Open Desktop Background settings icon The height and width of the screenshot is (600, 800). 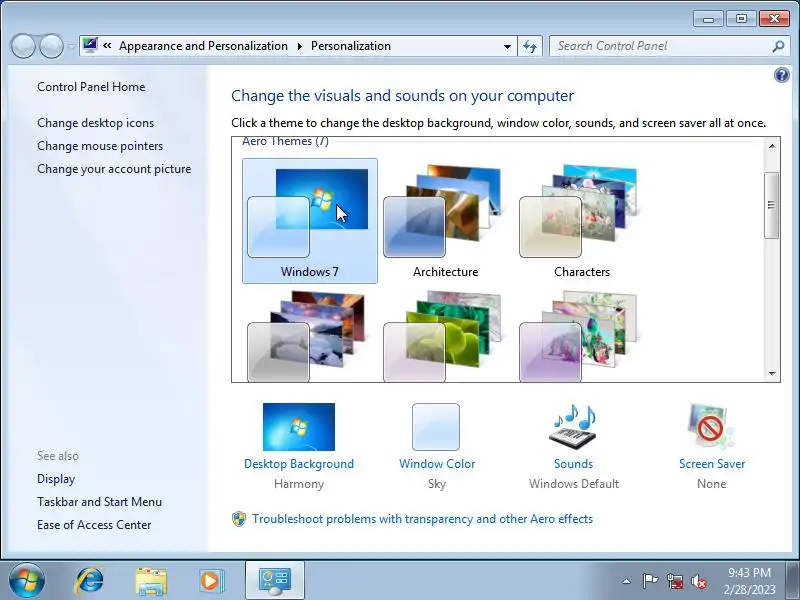tap(299, 427)
